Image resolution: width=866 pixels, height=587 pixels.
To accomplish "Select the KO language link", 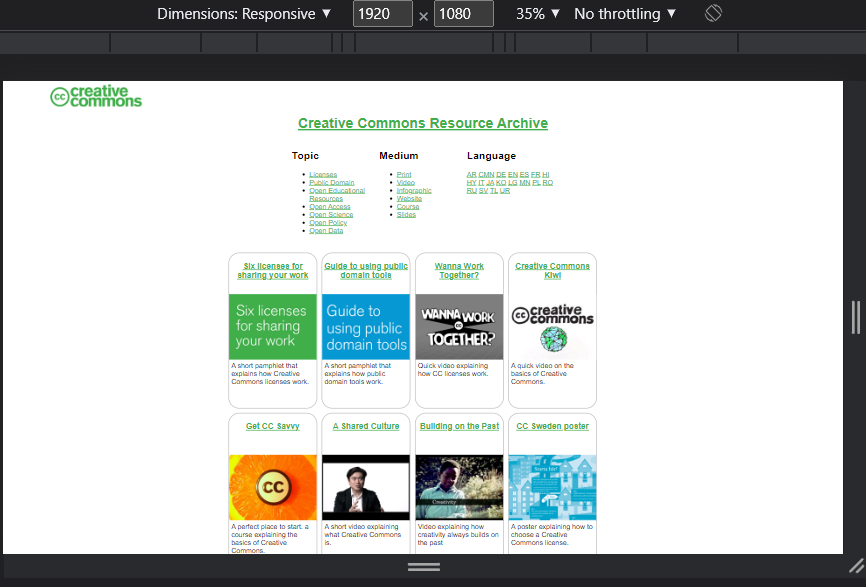I will 501,182.
